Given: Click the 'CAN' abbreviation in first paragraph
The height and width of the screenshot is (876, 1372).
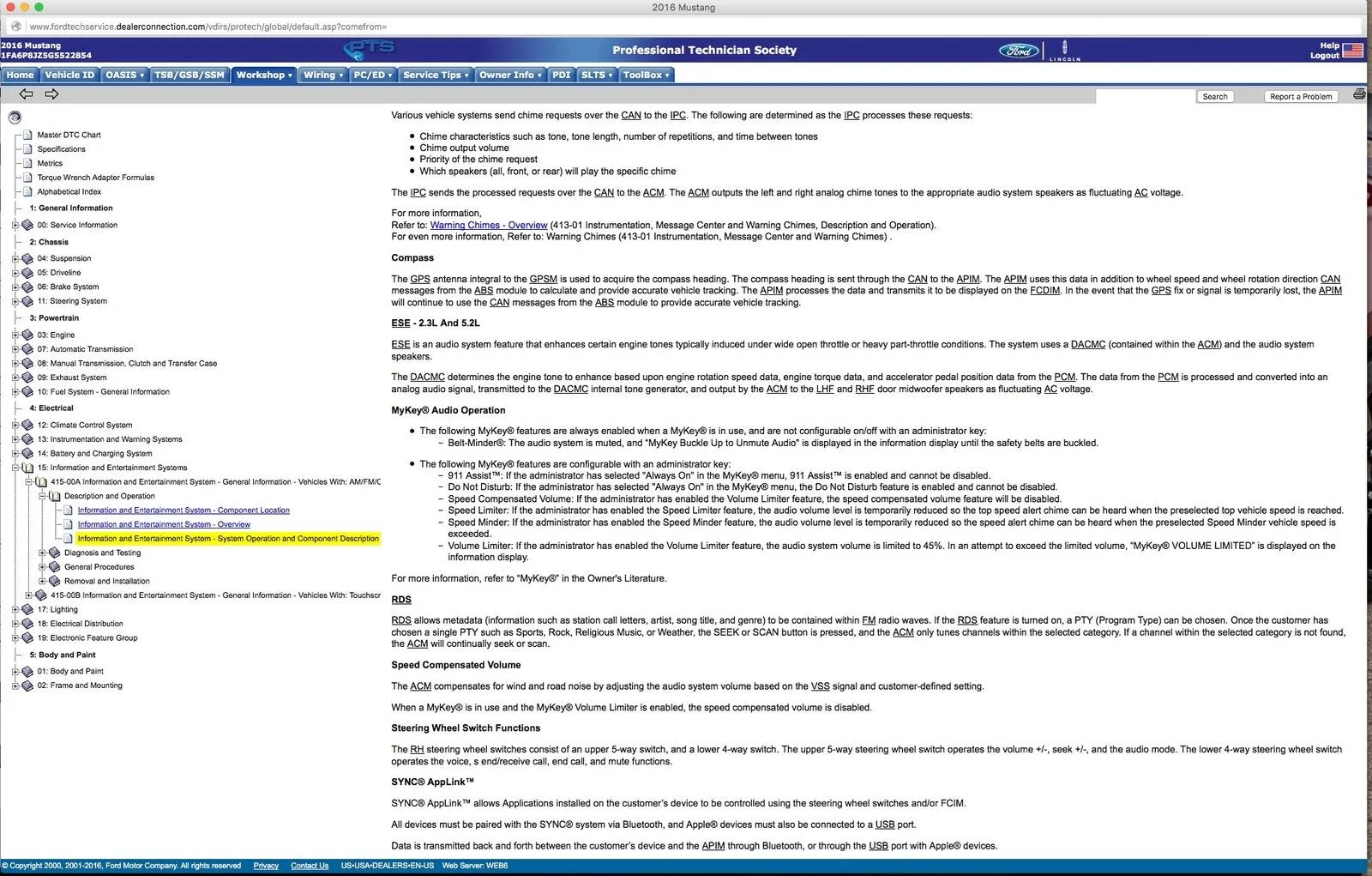Looking at the screenshot, I should pyautogui.click(x=631, y=115).
